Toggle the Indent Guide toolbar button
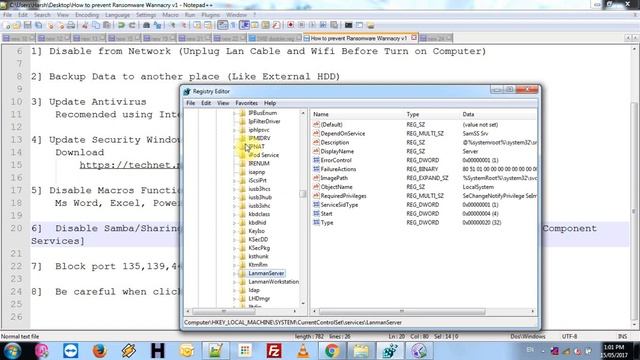This screenshot has height=360, width=640. pyautogui.click(x=245, y=25)
